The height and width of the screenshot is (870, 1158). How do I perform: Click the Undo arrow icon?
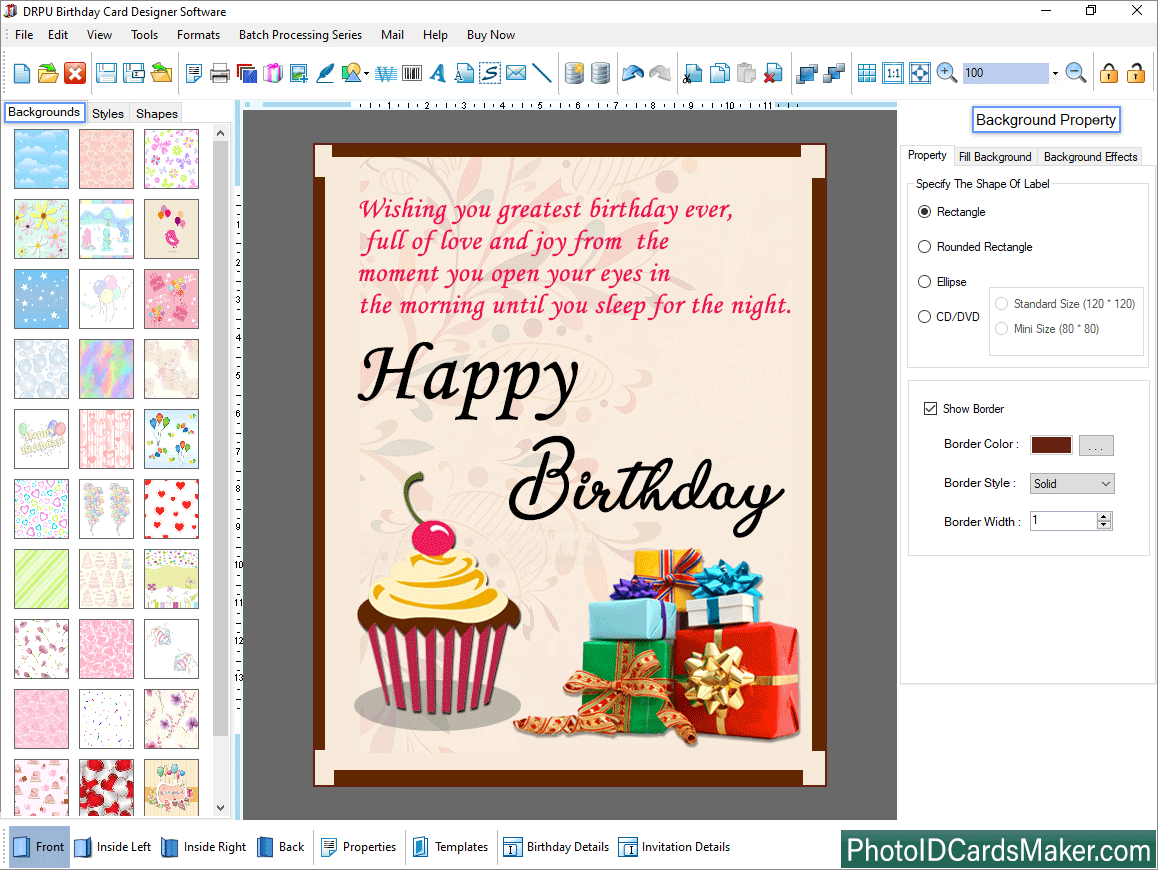[x=632, y=73]
